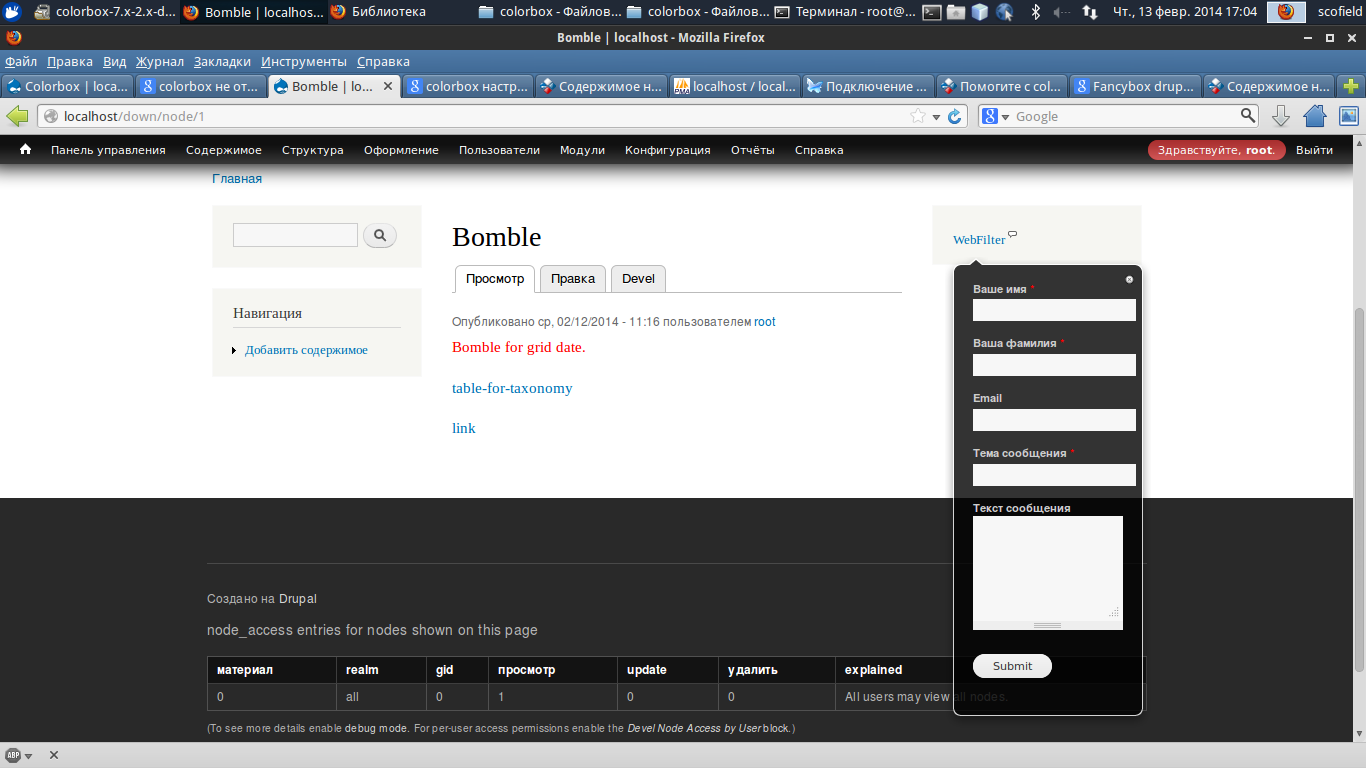This screenshot has width=1366, height=768.
Task: Close the Bomble browser tab
Action: (388, 86)
